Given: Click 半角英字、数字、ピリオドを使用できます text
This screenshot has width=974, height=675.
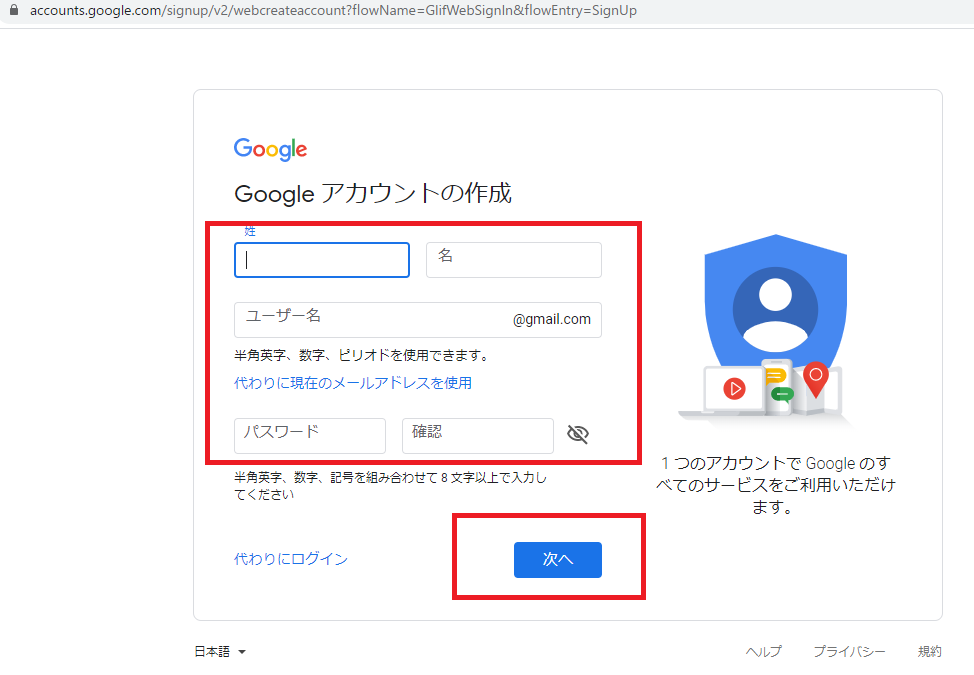Looking at the screenshot, I should [x=363, y=355].
